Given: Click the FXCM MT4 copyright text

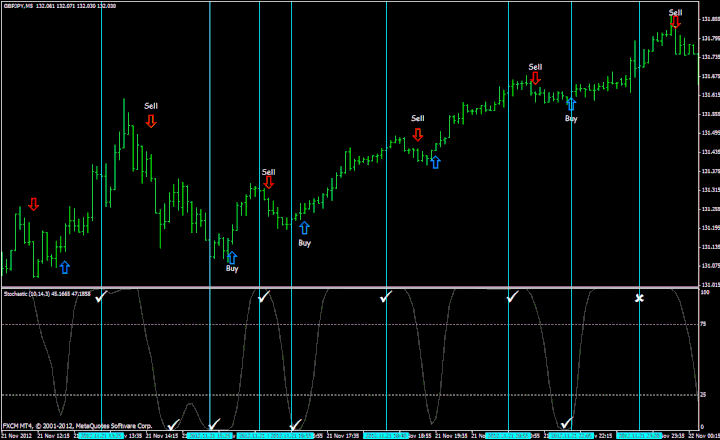Looking at the screenshot, I should coord(77,426).
